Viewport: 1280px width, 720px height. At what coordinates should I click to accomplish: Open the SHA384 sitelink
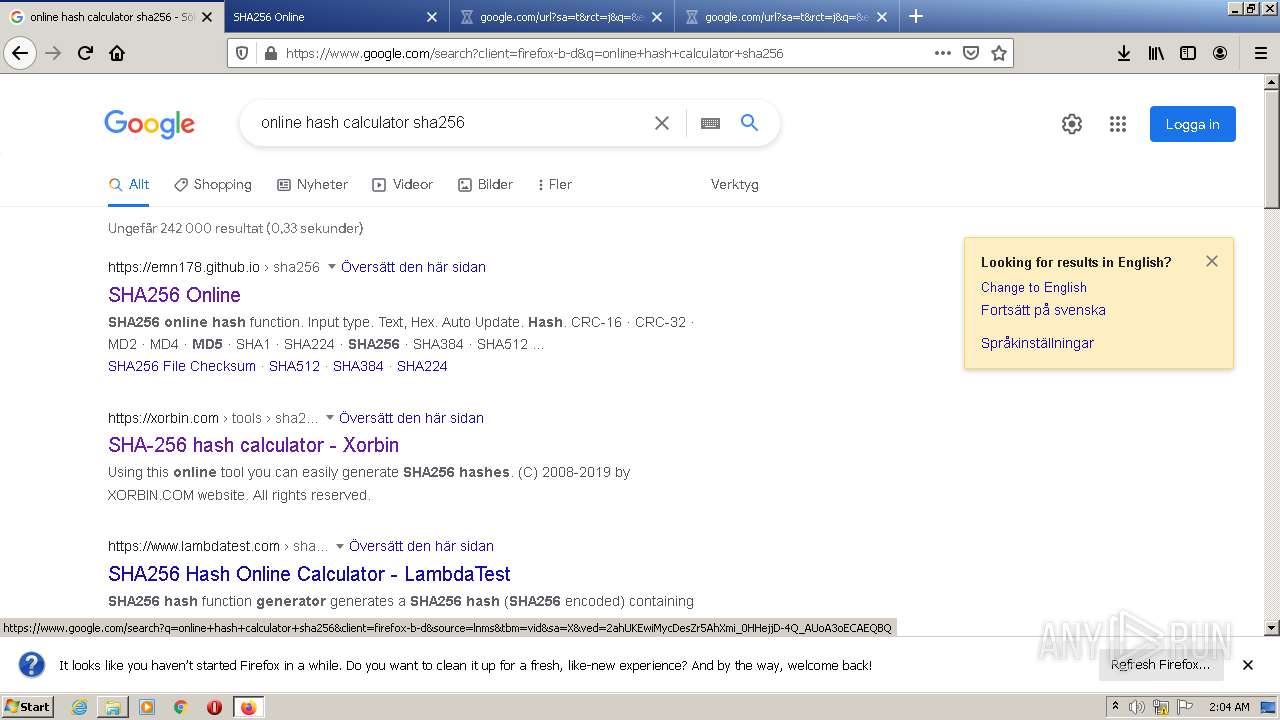point(358,366)
